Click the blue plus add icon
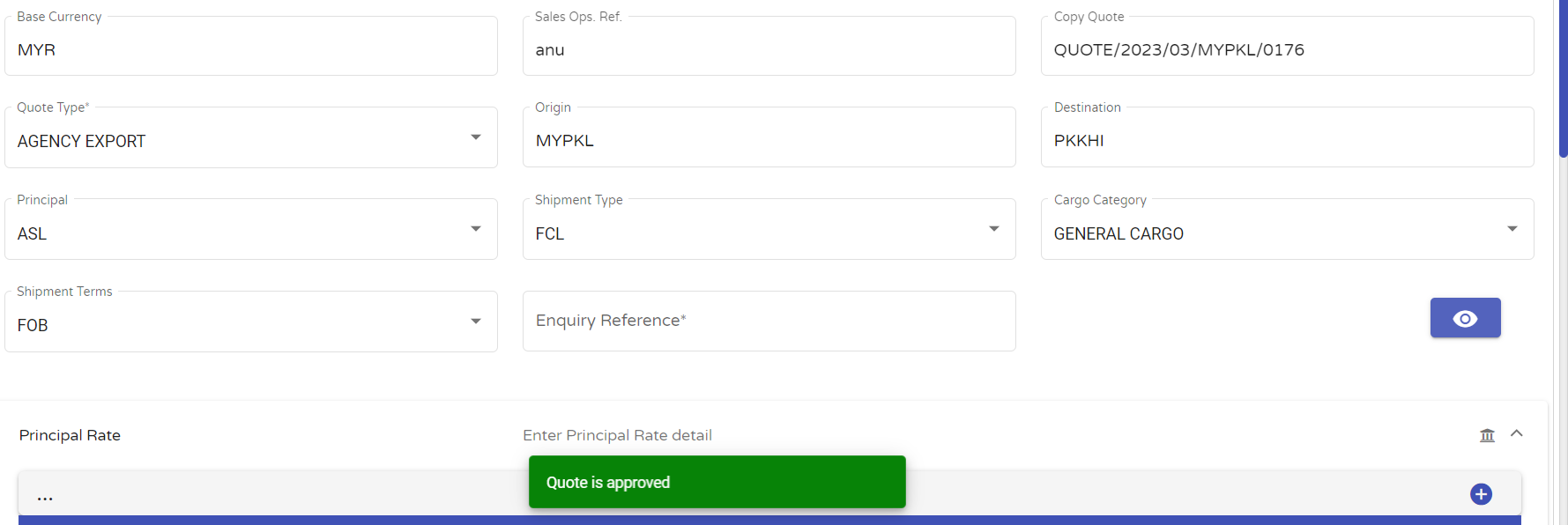The height and width of the screenshot is (525, 1568). (x=1481, y=494)
